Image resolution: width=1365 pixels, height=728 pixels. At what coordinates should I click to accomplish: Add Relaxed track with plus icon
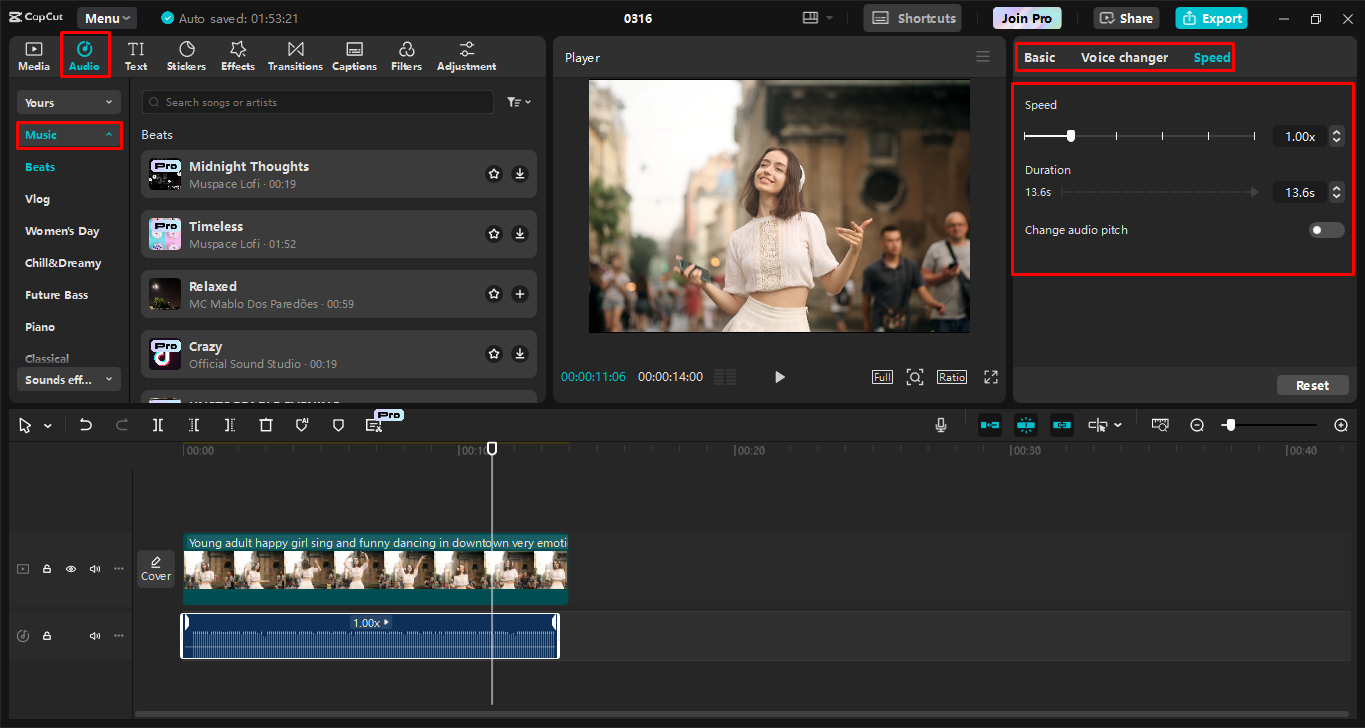pyautogui.click(x=520, y=294)
